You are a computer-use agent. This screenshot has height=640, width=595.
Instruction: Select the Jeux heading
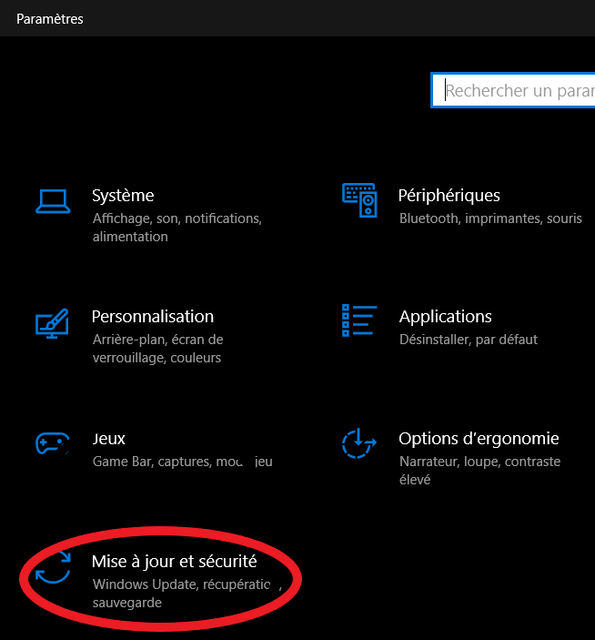(x=109, y=439)
